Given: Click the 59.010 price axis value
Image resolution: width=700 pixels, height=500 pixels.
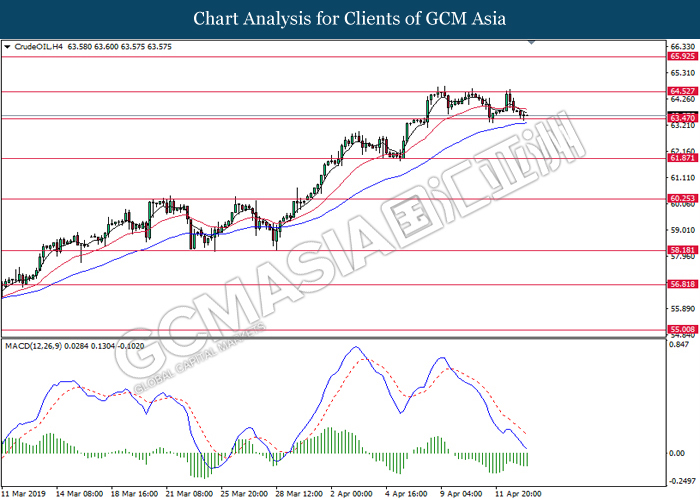Looking at the screenshot, I should [x=683, y=230].
